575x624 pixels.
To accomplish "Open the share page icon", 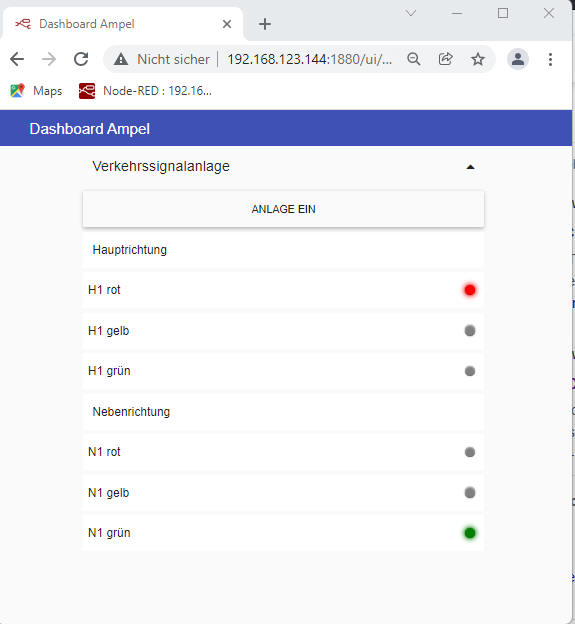I will coord(446,59).
